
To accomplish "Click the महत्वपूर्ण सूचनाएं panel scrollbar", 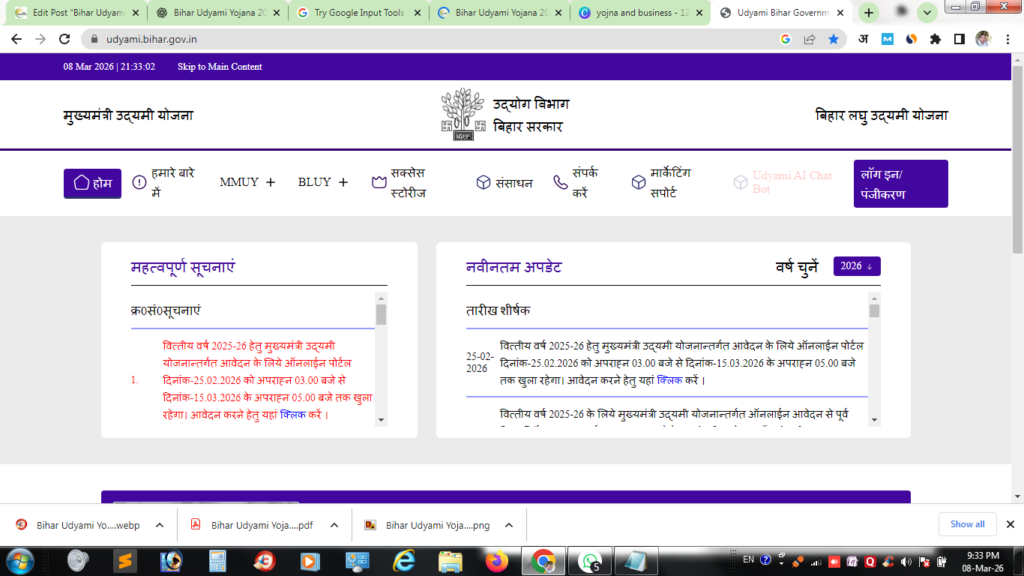I will (x=381, y=358).
